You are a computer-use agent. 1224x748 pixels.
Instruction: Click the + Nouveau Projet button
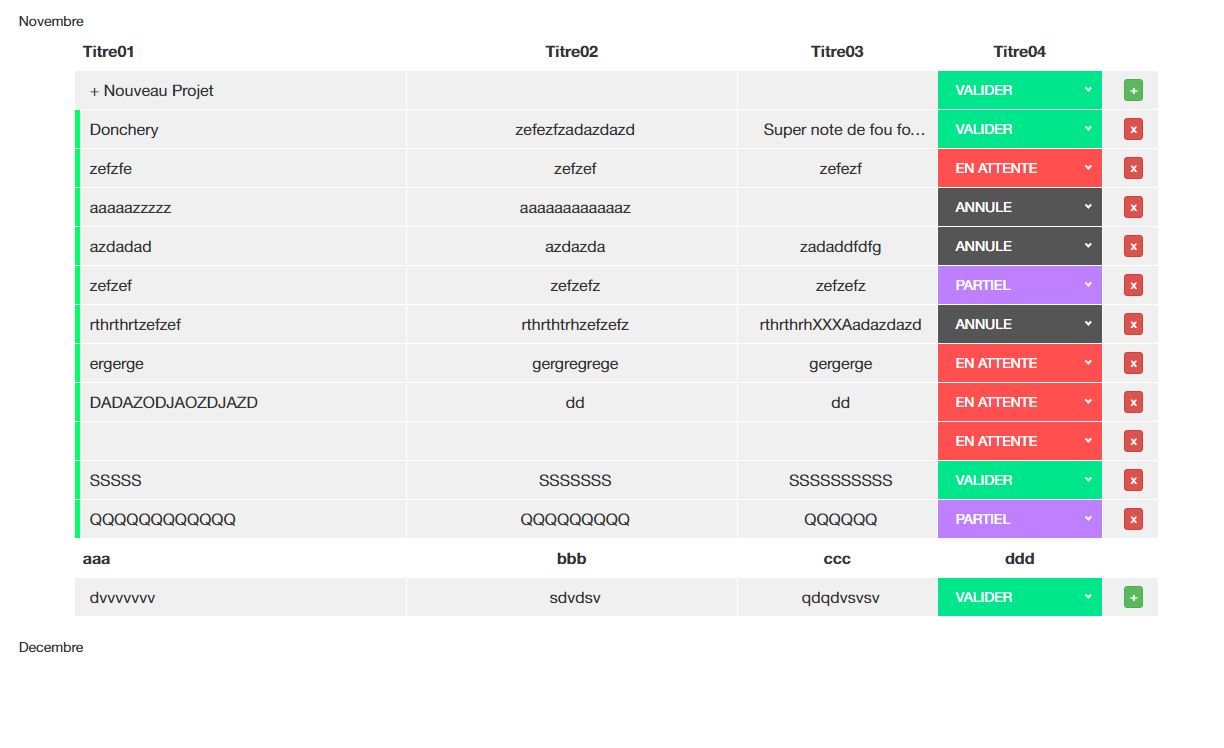coord(151,90)
